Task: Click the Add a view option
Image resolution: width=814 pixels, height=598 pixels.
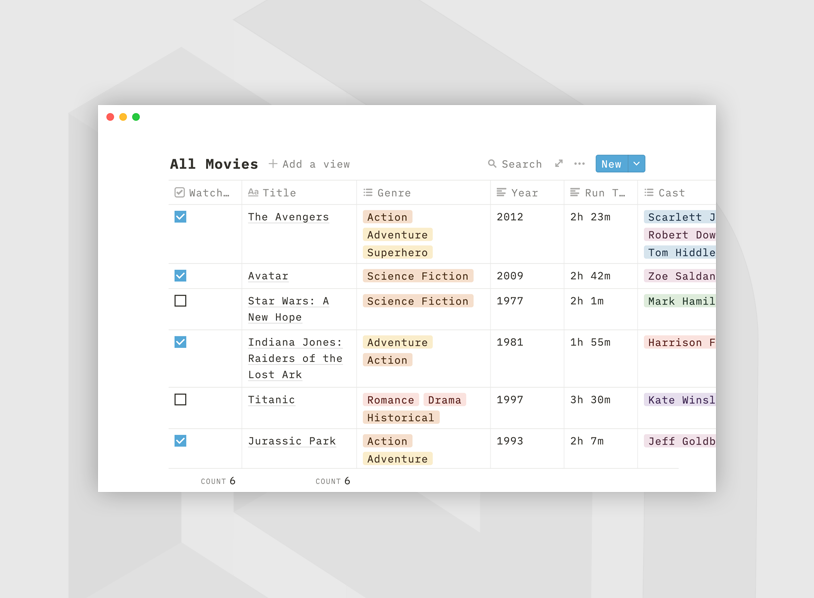Action: point(315,164)
